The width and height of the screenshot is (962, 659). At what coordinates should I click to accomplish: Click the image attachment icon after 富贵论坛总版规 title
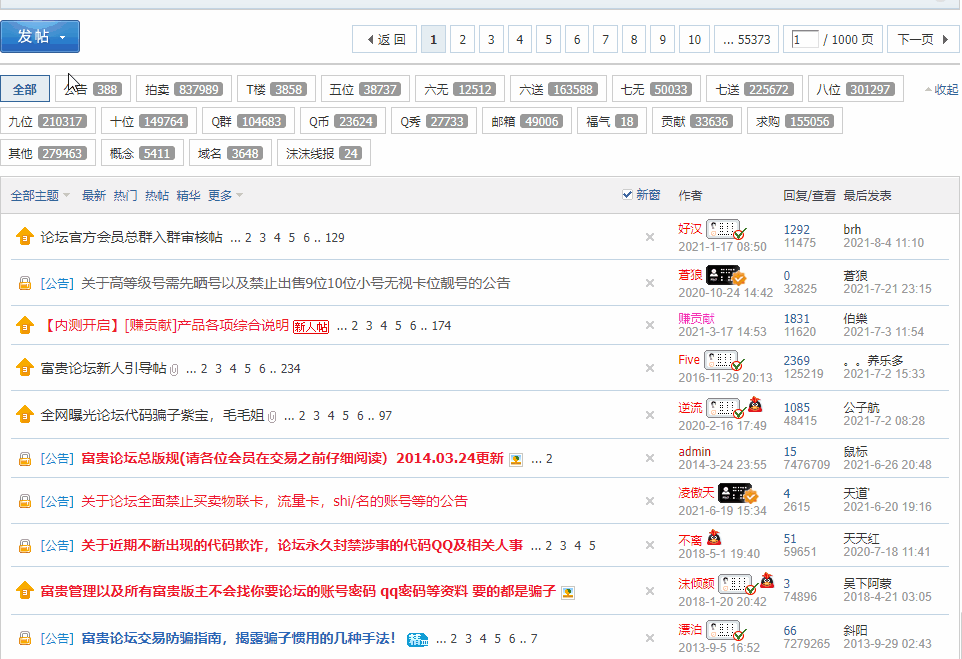(516, 460)
